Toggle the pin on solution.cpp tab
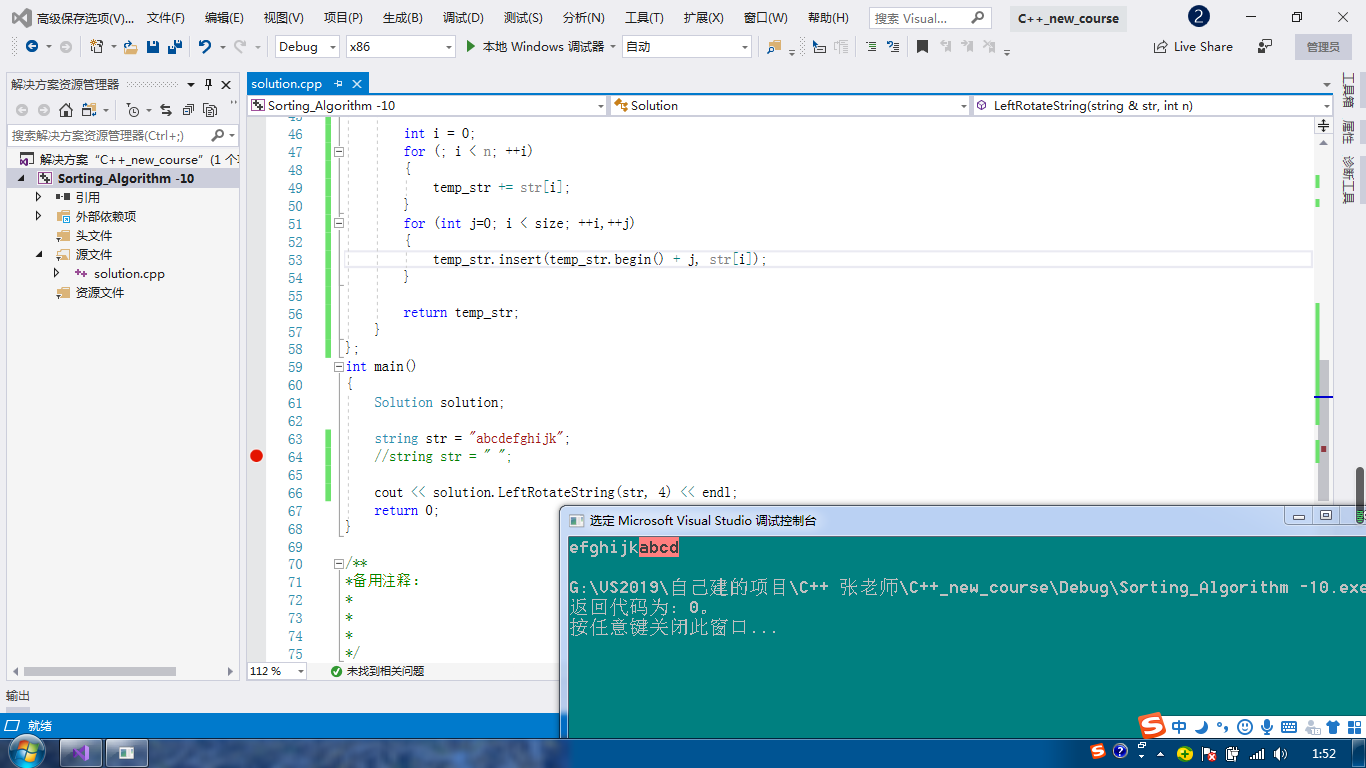The height and width of the screenshot is (768, 1366). tap(339, 84)
